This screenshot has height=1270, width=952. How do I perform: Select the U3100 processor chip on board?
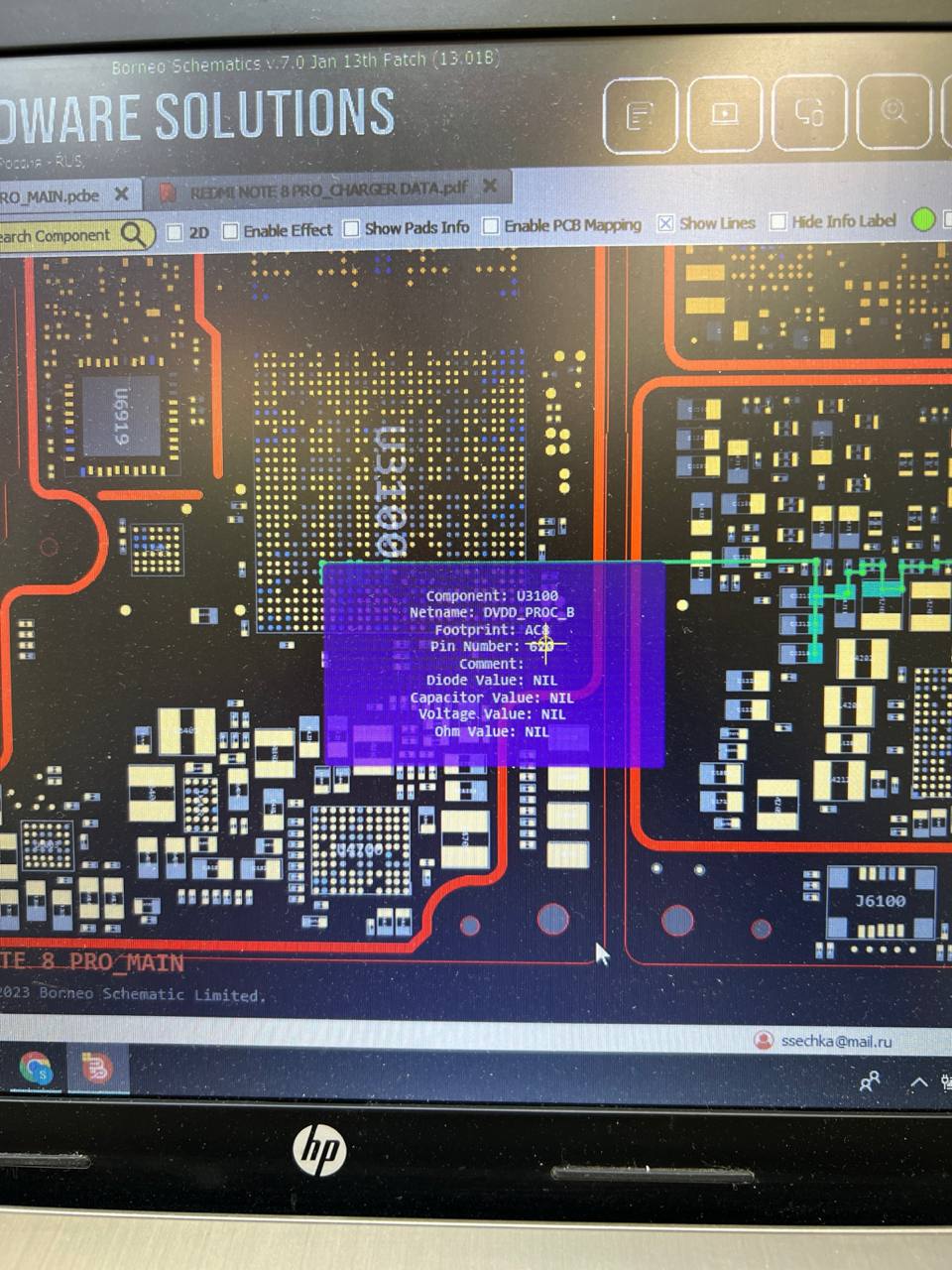point(391,490)
